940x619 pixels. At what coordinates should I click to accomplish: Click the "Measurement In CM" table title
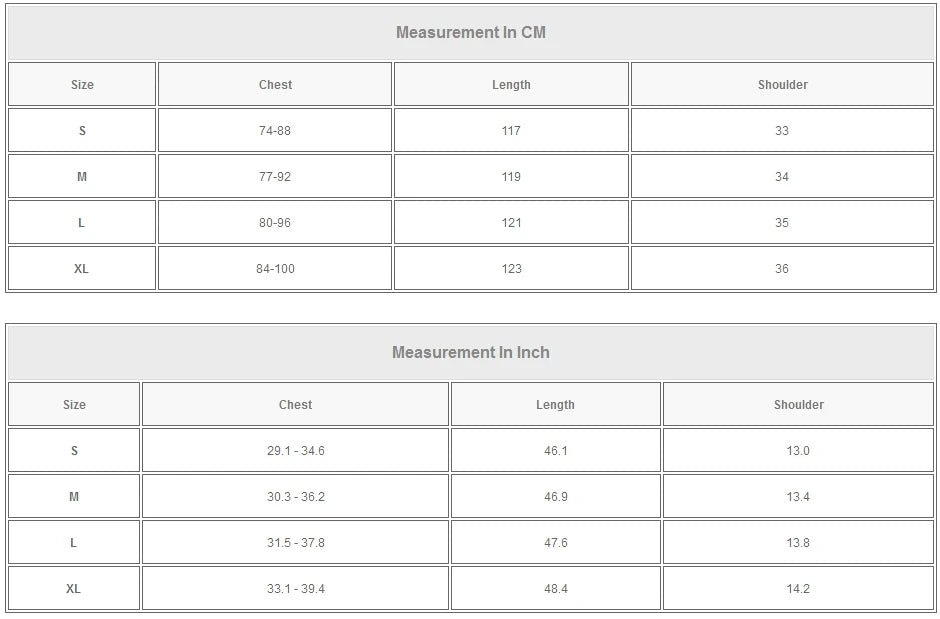tap(471, 32)
